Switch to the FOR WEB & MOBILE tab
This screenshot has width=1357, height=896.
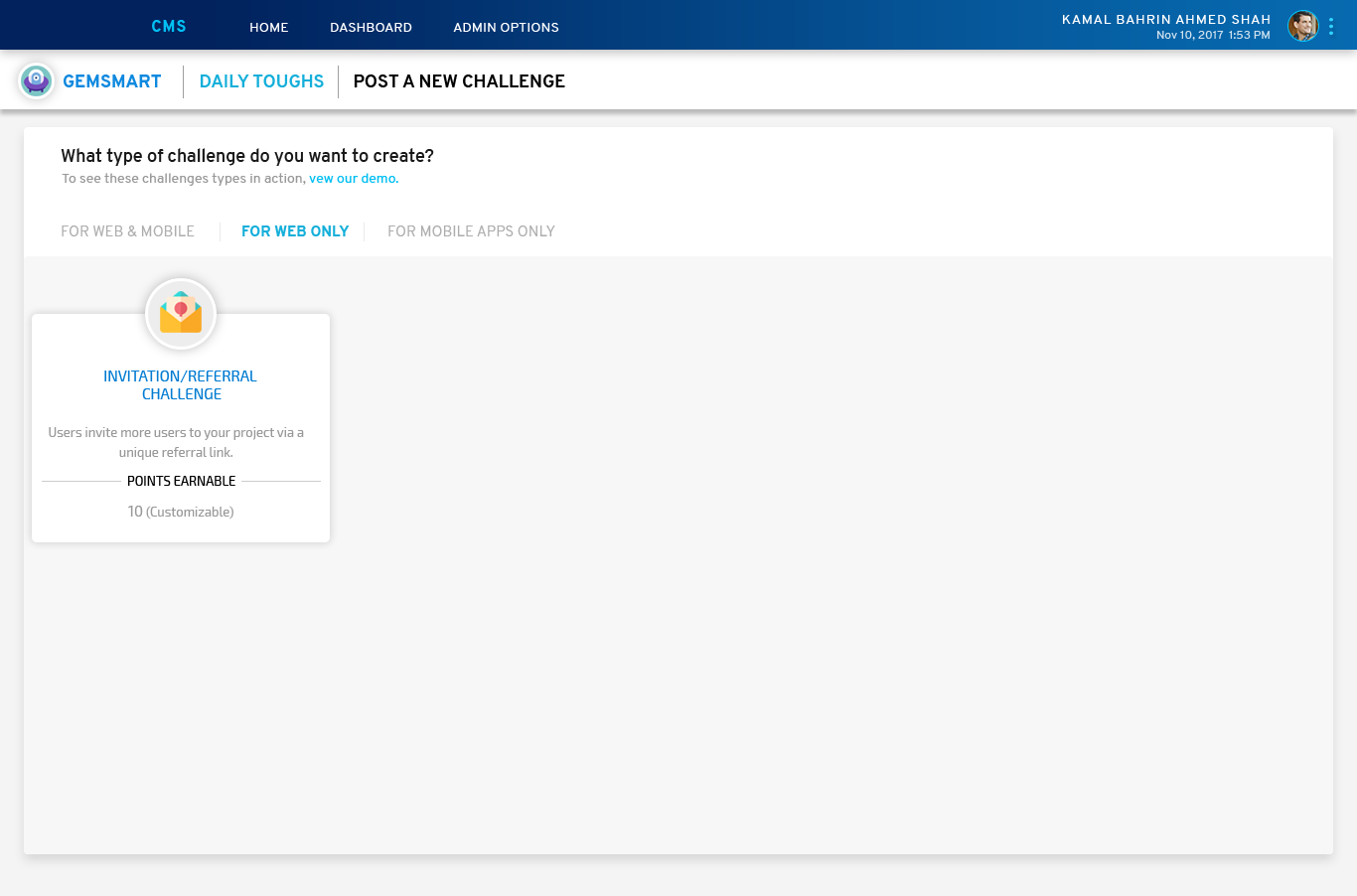127,231
